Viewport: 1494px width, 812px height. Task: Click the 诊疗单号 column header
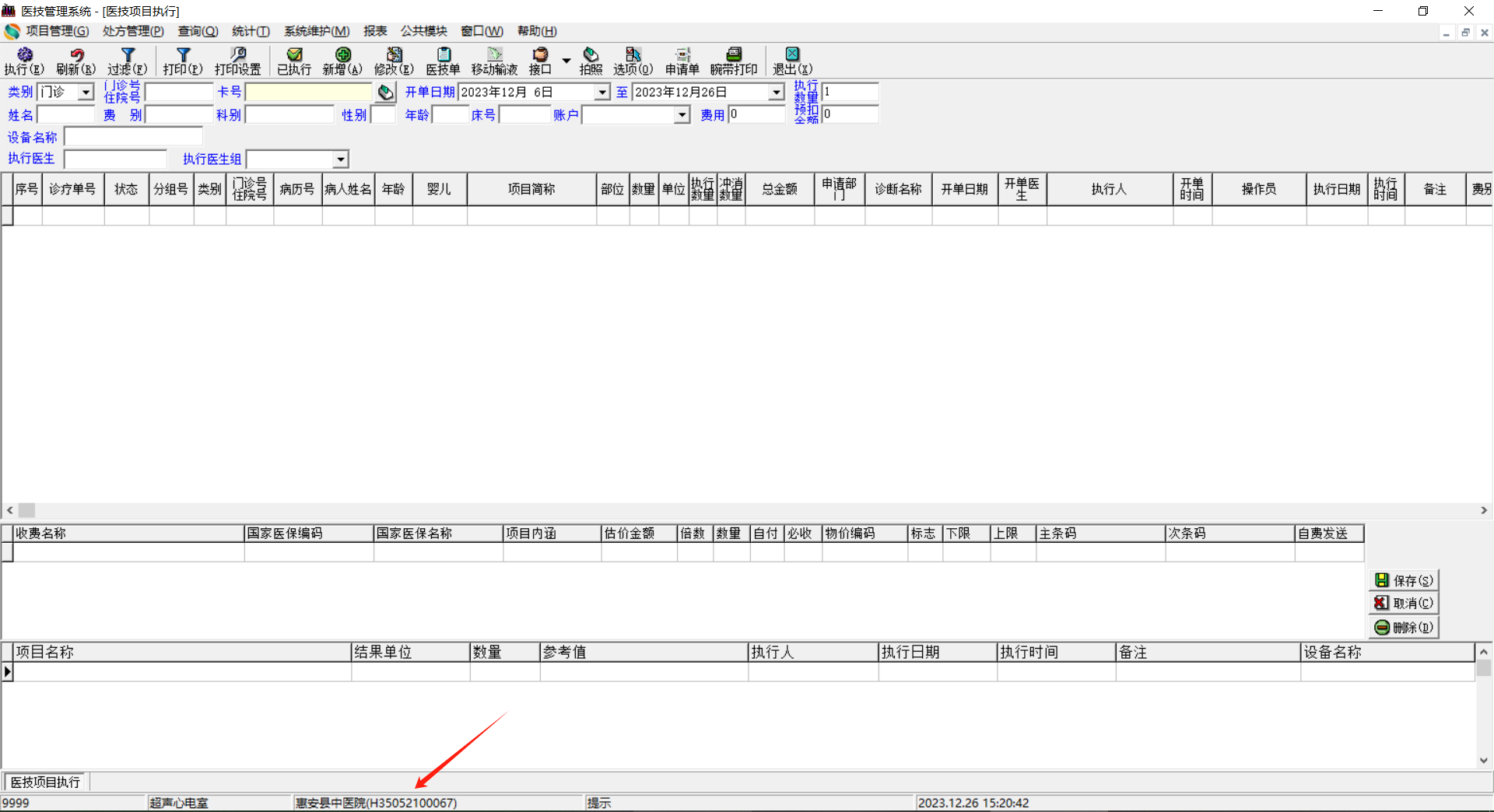[x=72, y=189]
